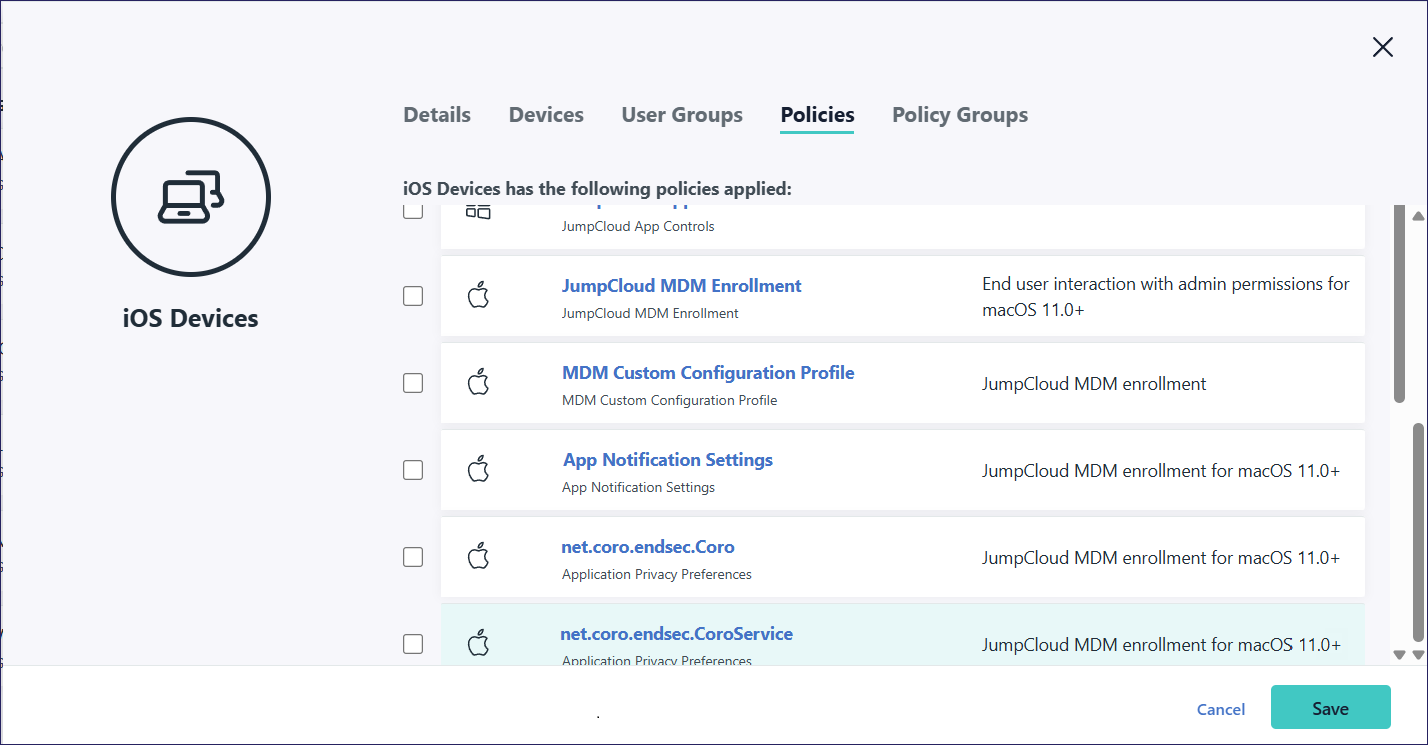Click Apple icon beside net.coro.endsec.Coro
Image resolution: width=1428 pixels, height=745 pixels.
(x=479, y=557)
